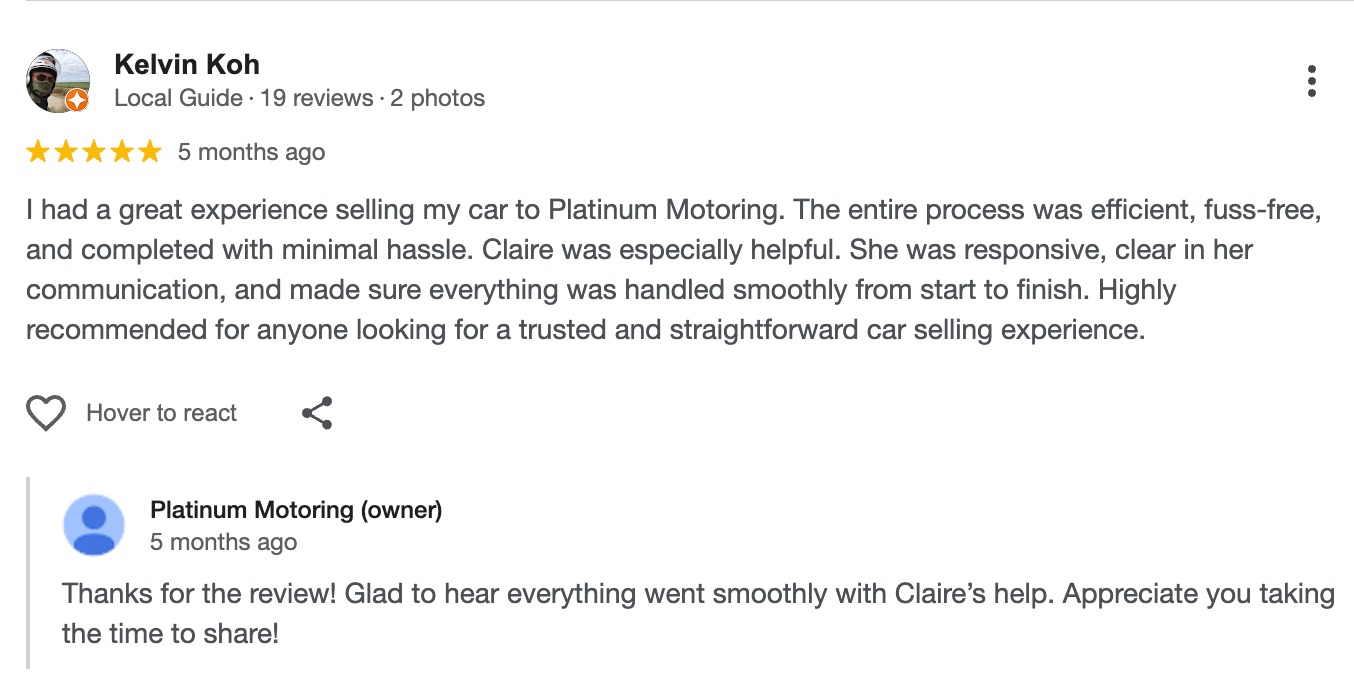
Task: Click the share review icon
Action: tap(317, 413)
